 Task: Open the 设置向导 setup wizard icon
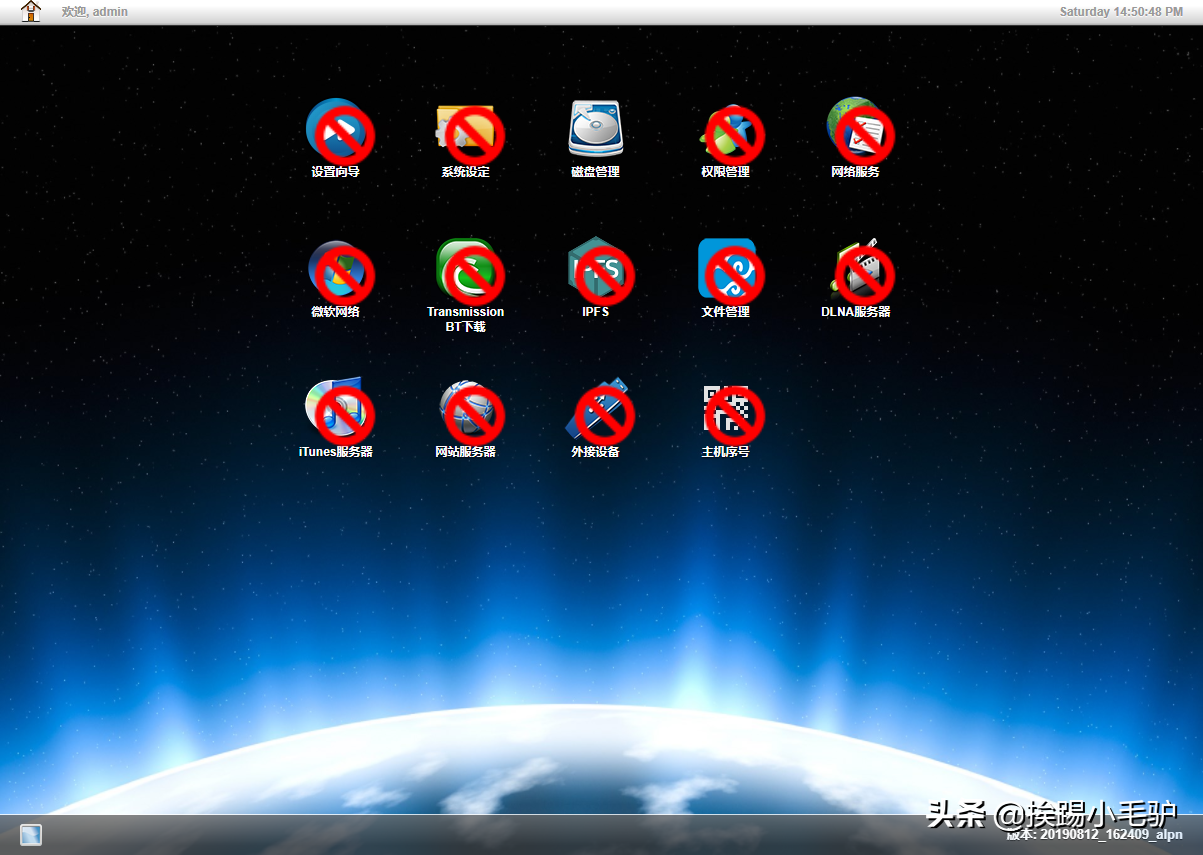tap(336, 130)
